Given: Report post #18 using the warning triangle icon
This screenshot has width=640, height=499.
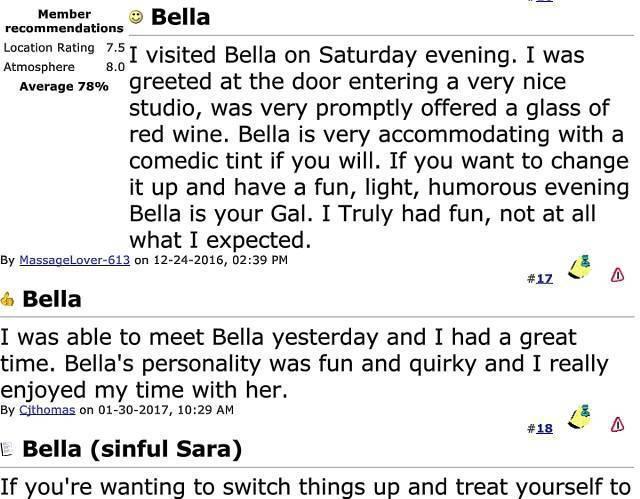Looking at the screenshot, I should (x=618, y=425).
